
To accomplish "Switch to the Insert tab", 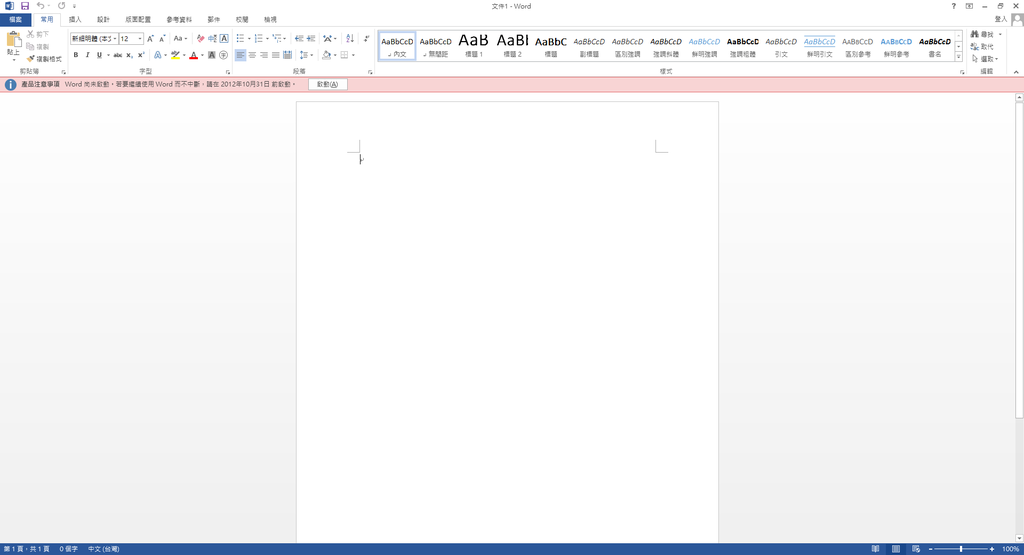I will [75, 20].
